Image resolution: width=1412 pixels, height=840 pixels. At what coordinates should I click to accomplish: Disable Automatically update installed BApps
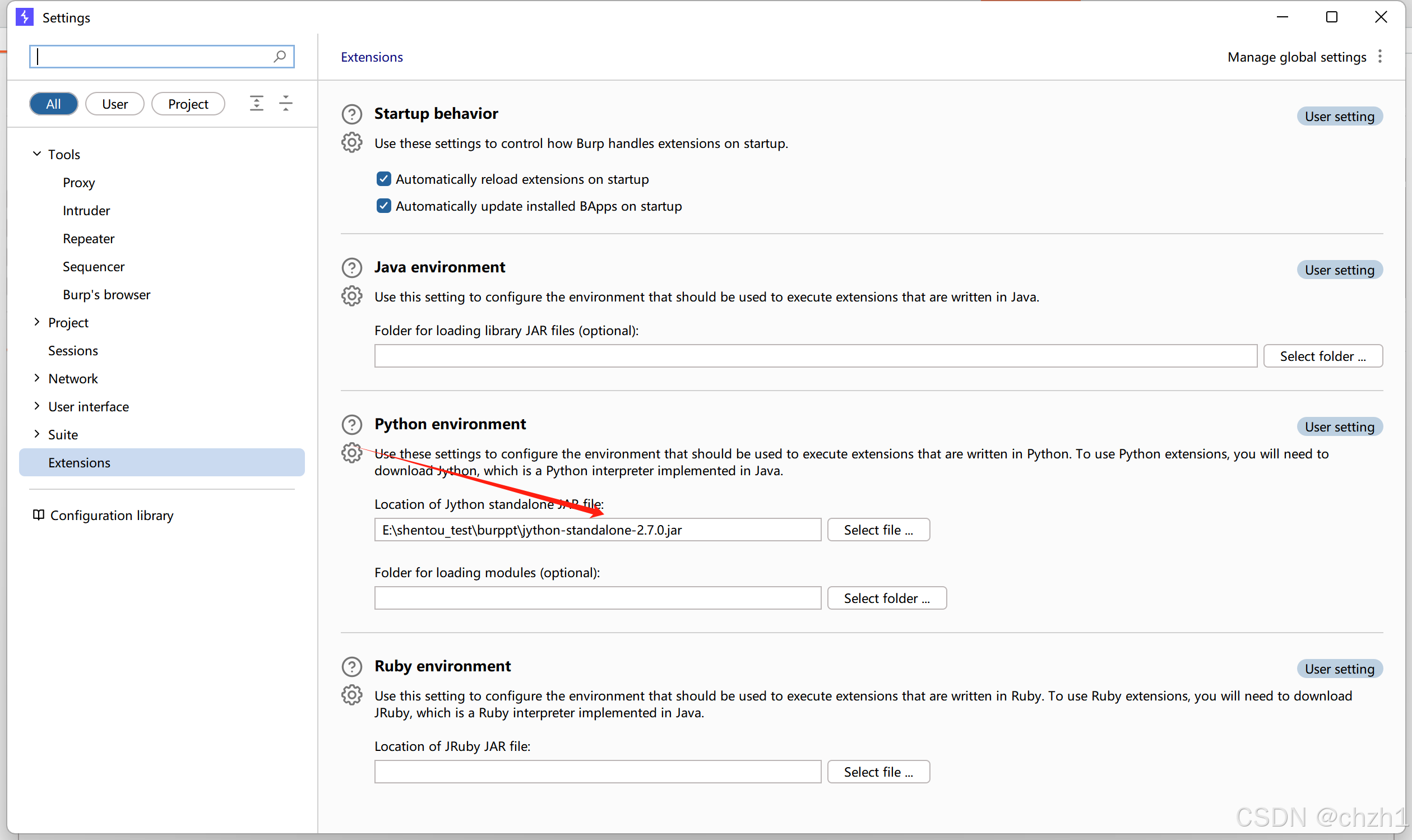(383, 206)
